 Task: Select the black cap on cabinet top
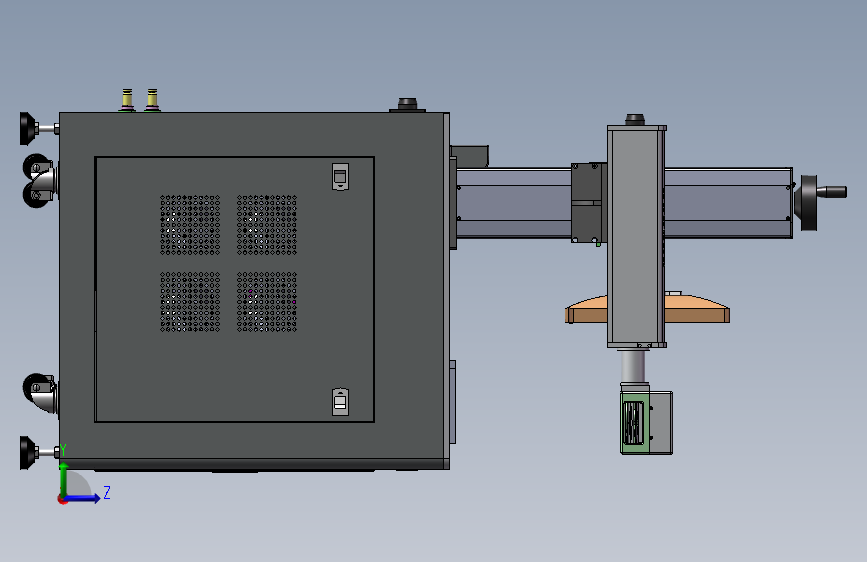[408, 105]
